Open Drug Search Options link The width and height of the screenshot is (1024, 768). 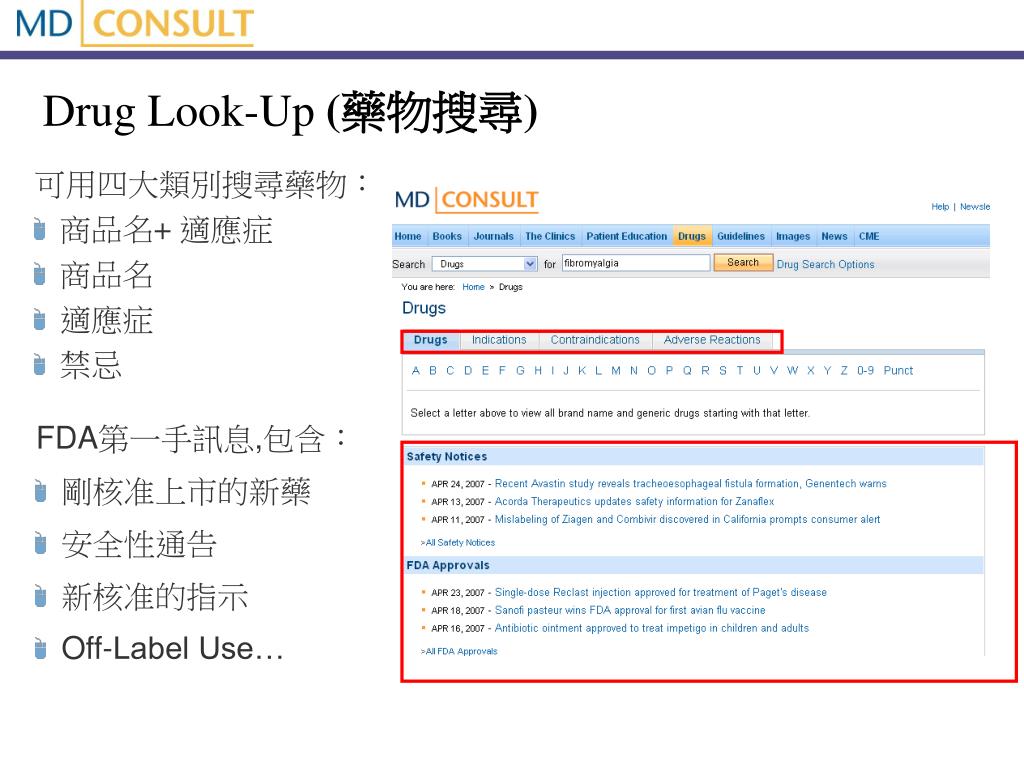[x=825, y=264]
